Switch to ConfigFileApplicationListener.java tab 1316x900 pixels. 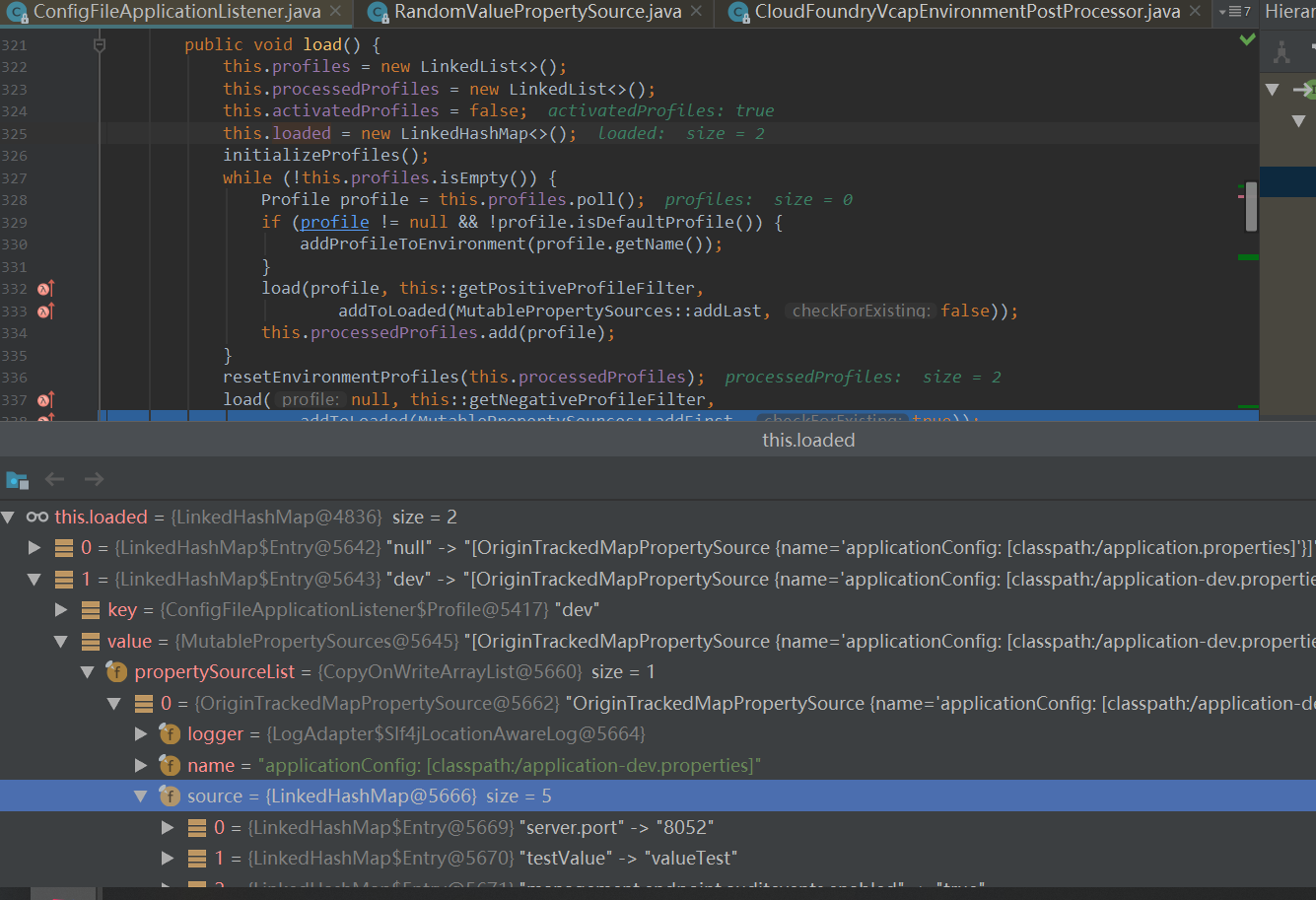[x=176, y=12]
